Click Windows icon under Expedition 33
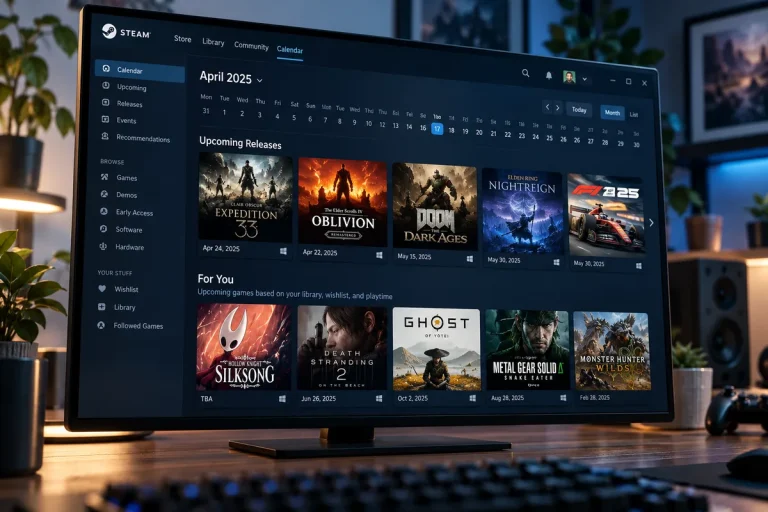This screenshot has height=512, width=768. pos(283,251)
